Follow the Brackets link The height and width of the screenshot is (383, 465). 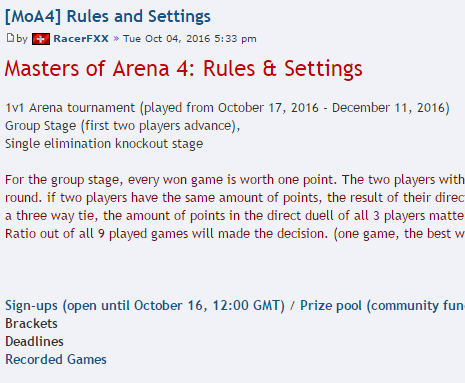pos(31,323)
